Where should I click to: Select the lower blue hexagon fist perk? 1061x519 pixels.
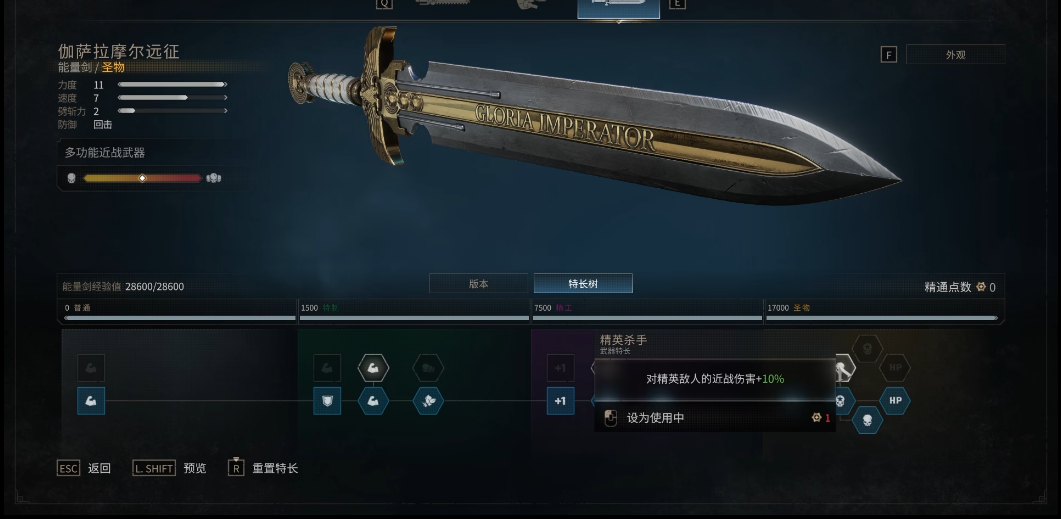click(x=374, y=401)
